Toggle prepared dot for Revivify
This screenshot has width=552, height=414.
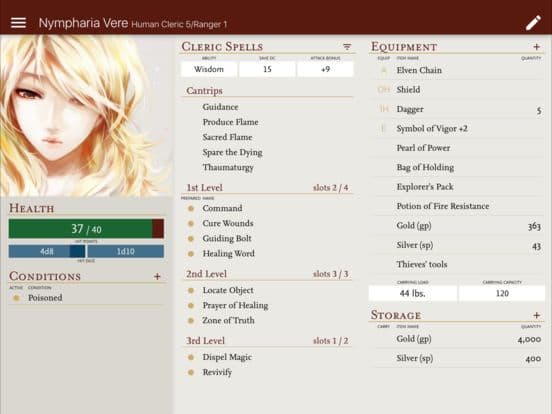191,372
